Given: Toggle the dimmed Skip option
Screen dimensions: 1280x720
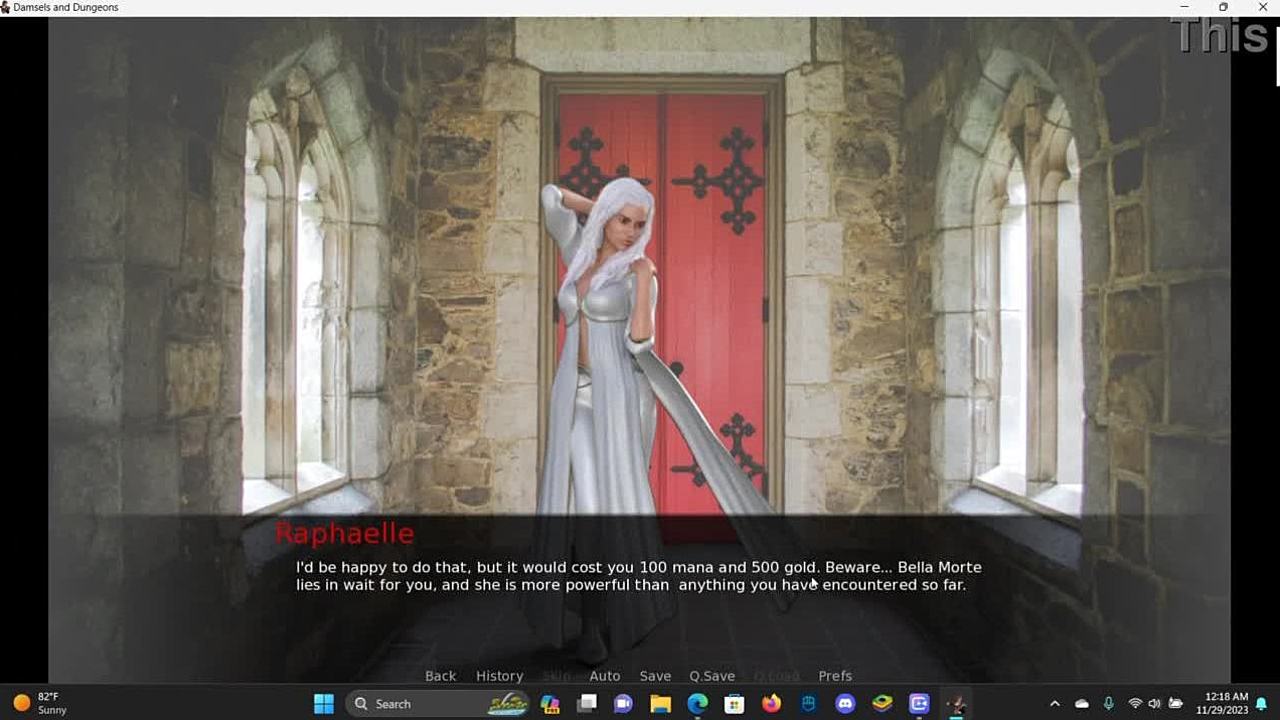Looking at the screenshot, I should (556, 676).
